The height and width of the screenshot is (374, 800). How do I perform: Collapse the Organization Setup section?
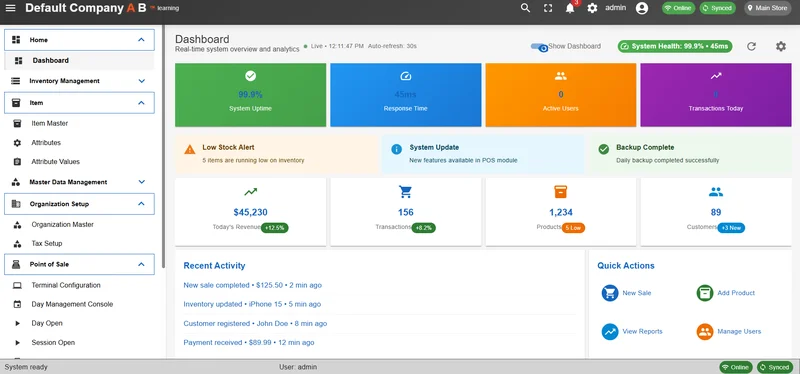click(x=79, y=204)
